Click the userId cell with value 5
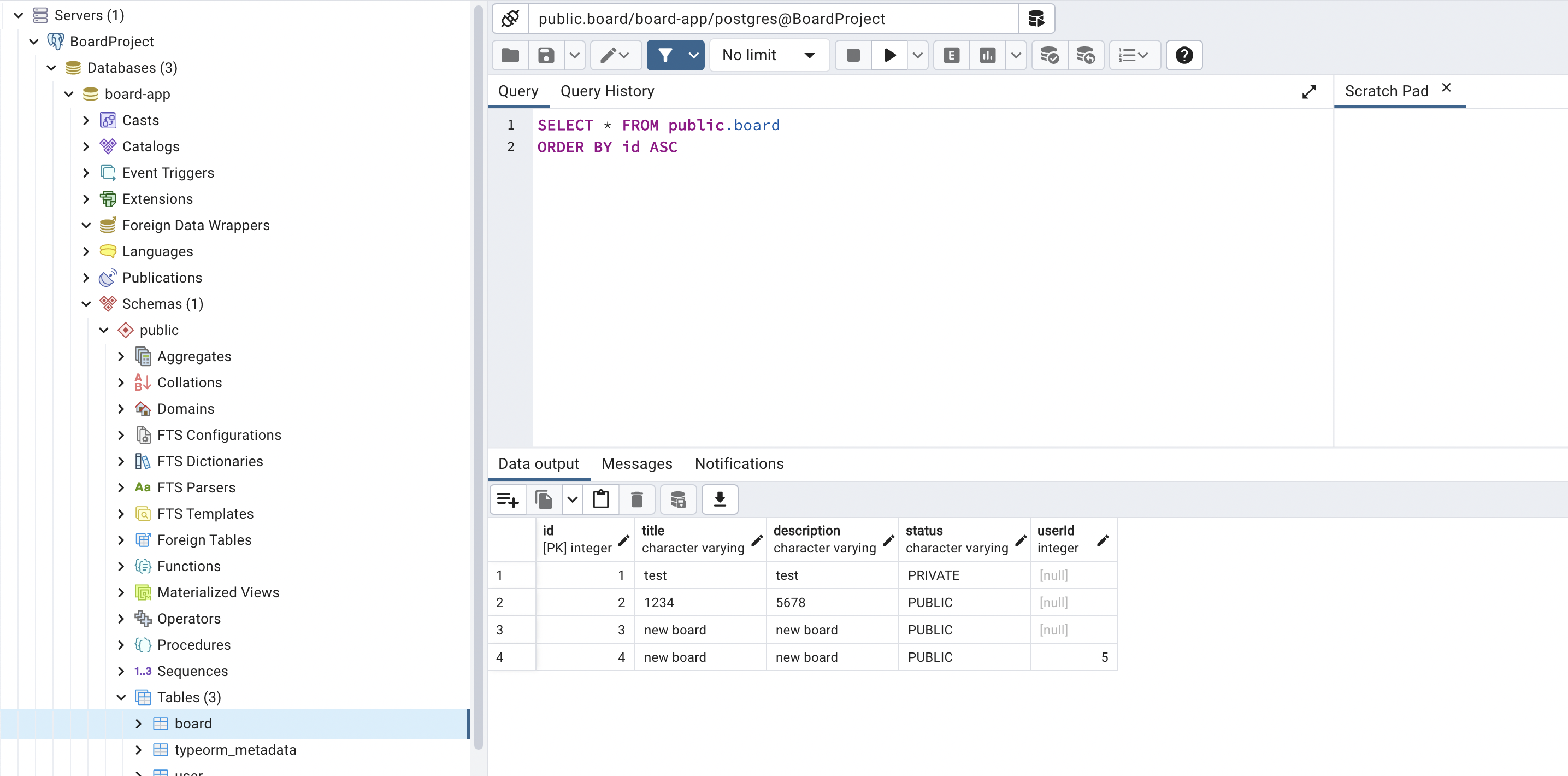This screenshot has width=1568, height=776. click(x=1074, y=657)
